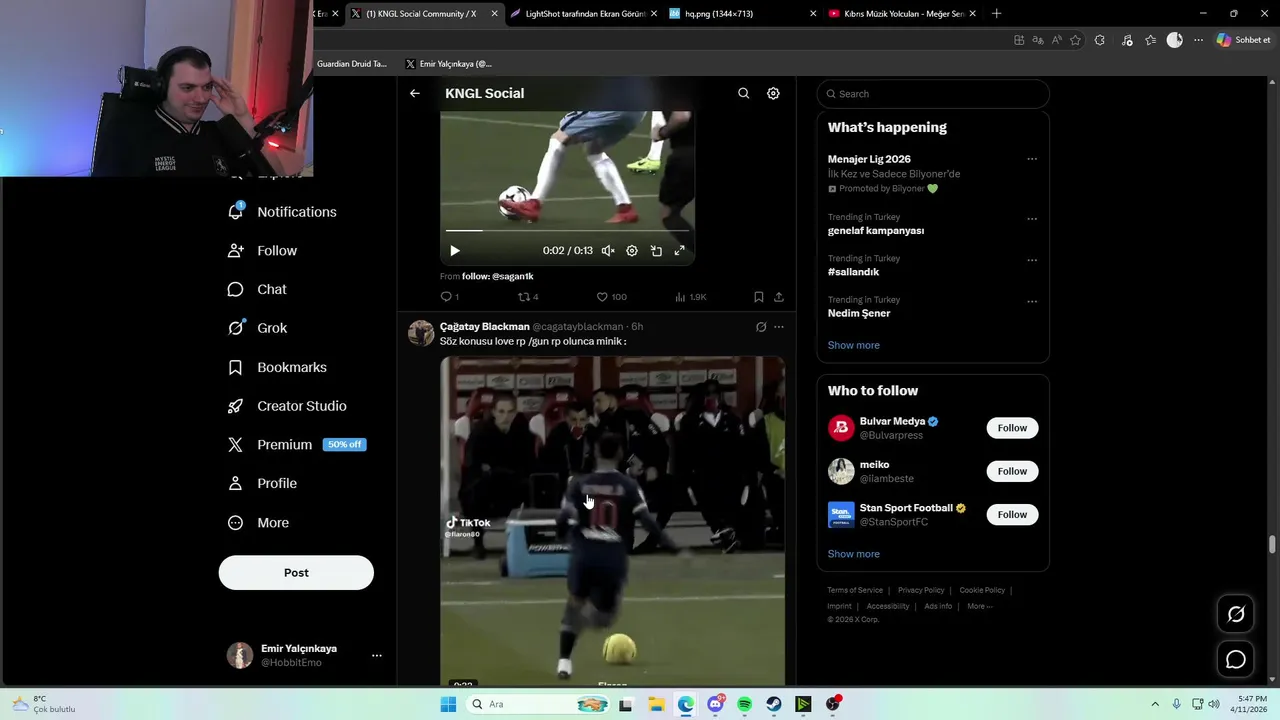
Task: Focus the X Search field
Action: [933, 94]
